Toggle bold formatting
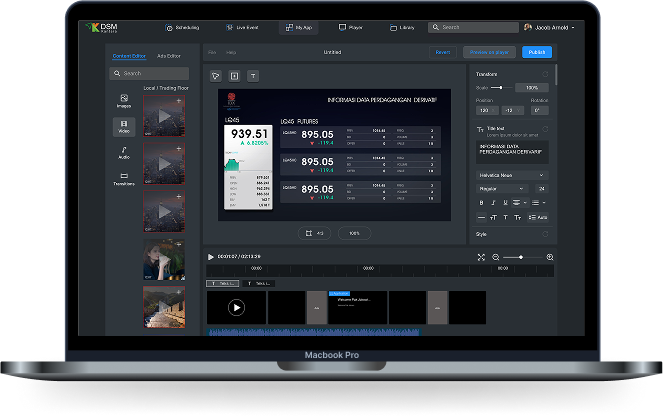 [x=481, y=203]
